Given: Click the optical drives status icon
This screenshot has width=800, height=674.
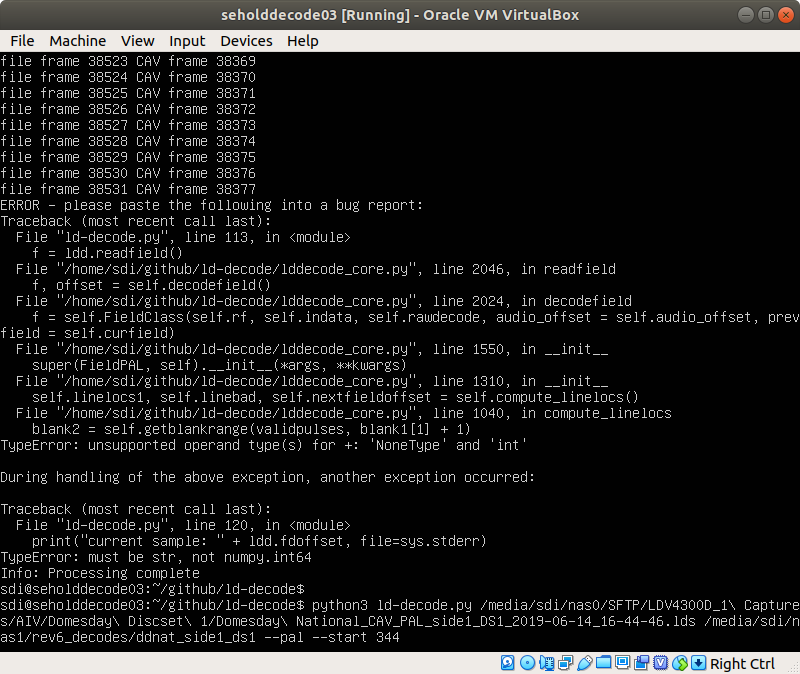Looking at the screenshot, I should click(x=528, y=663).
